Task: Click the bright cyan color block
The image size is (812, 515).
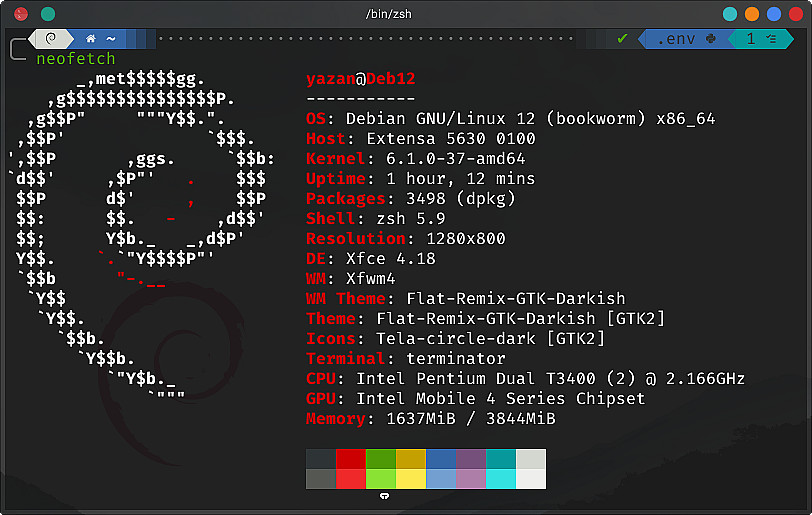Action: pos(501,479)
